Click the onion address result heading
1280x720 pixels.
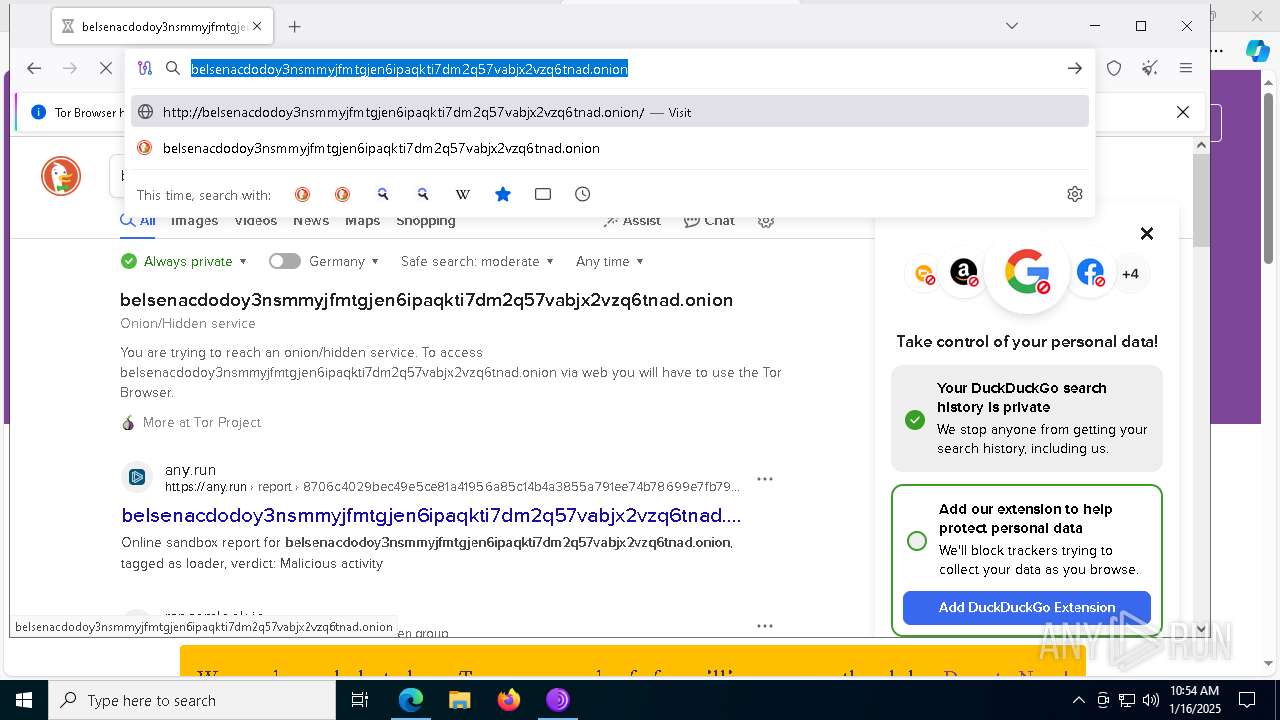(426, 300)
